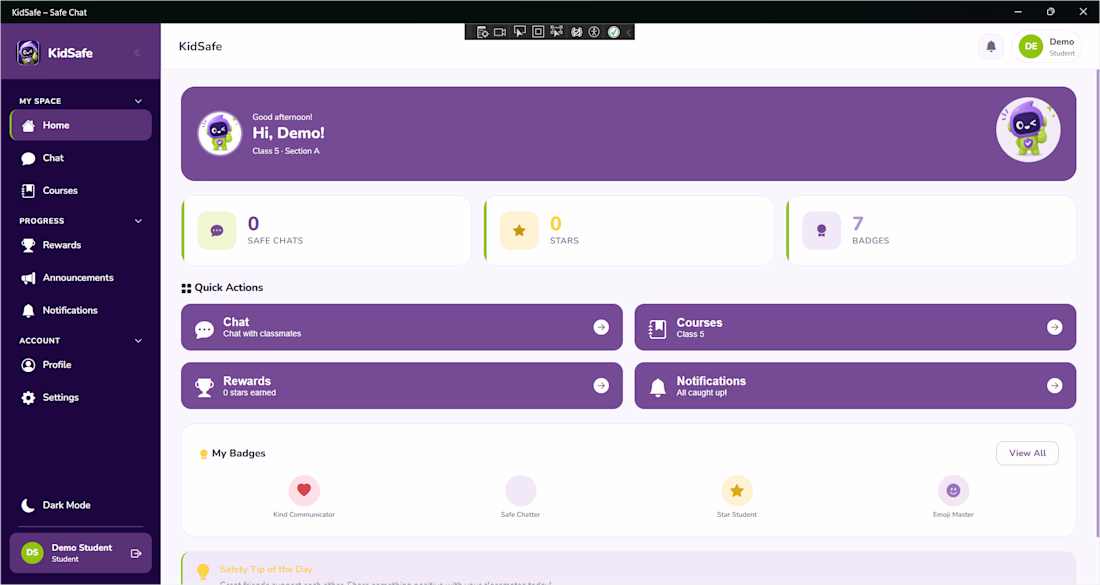
Task: Click the logout icon beside Demo Student
Action: [x=136, y=553]
